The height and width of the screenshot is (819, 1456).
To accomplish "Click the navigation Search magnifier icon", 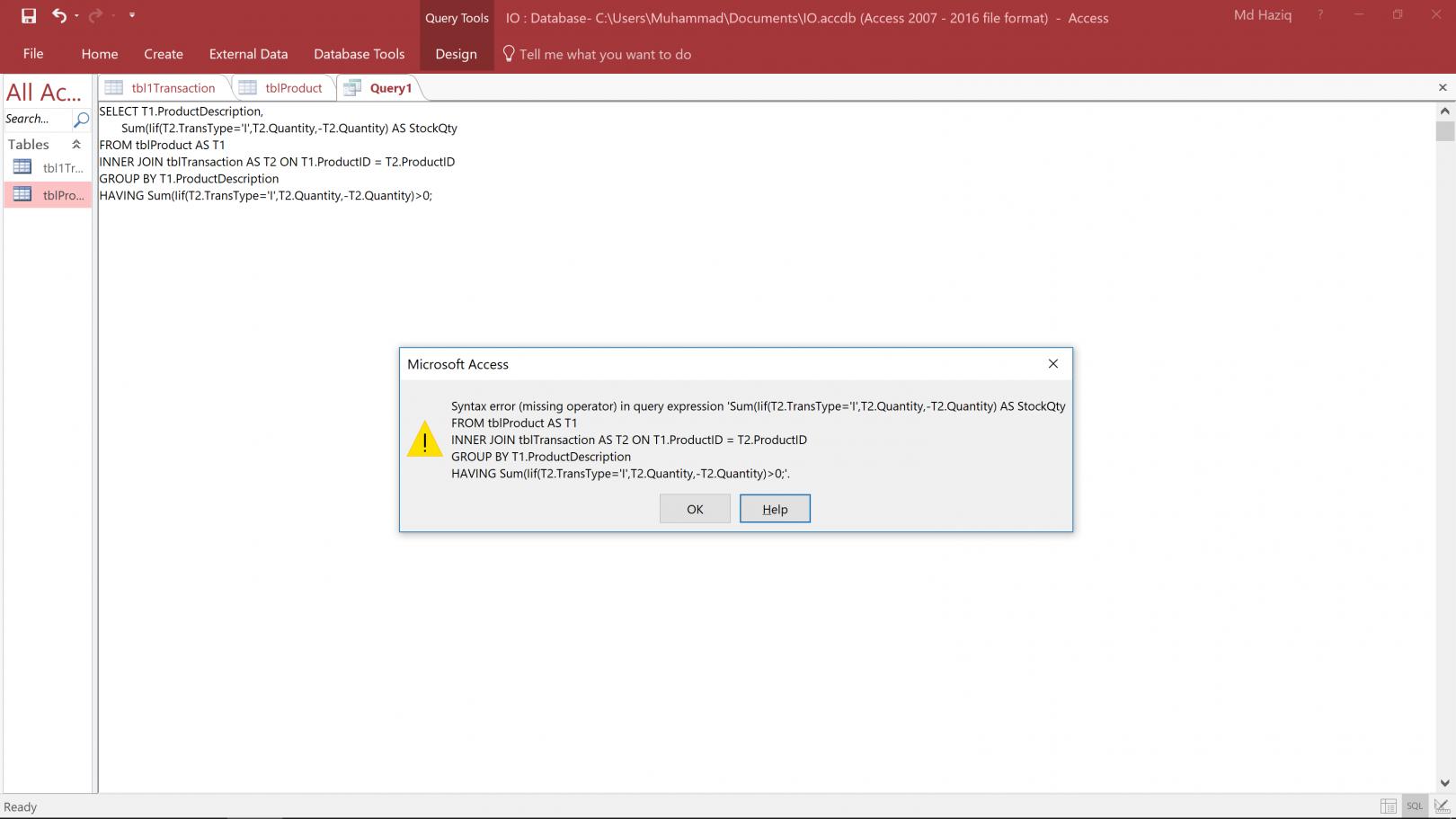I will click(81, 119).
